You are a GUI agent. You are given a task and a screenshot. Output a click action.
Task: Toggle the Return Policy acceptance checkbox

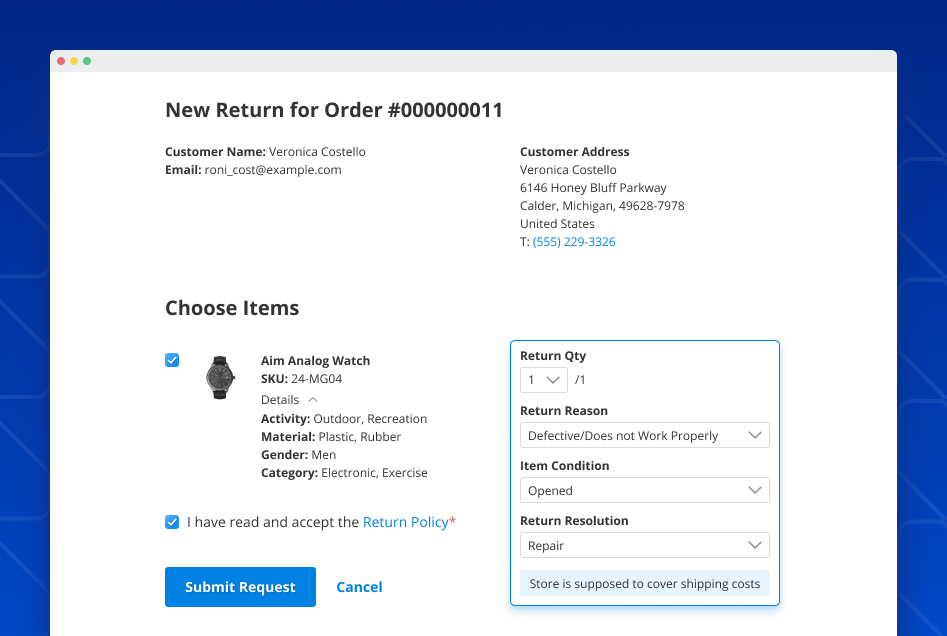point(172,522)
